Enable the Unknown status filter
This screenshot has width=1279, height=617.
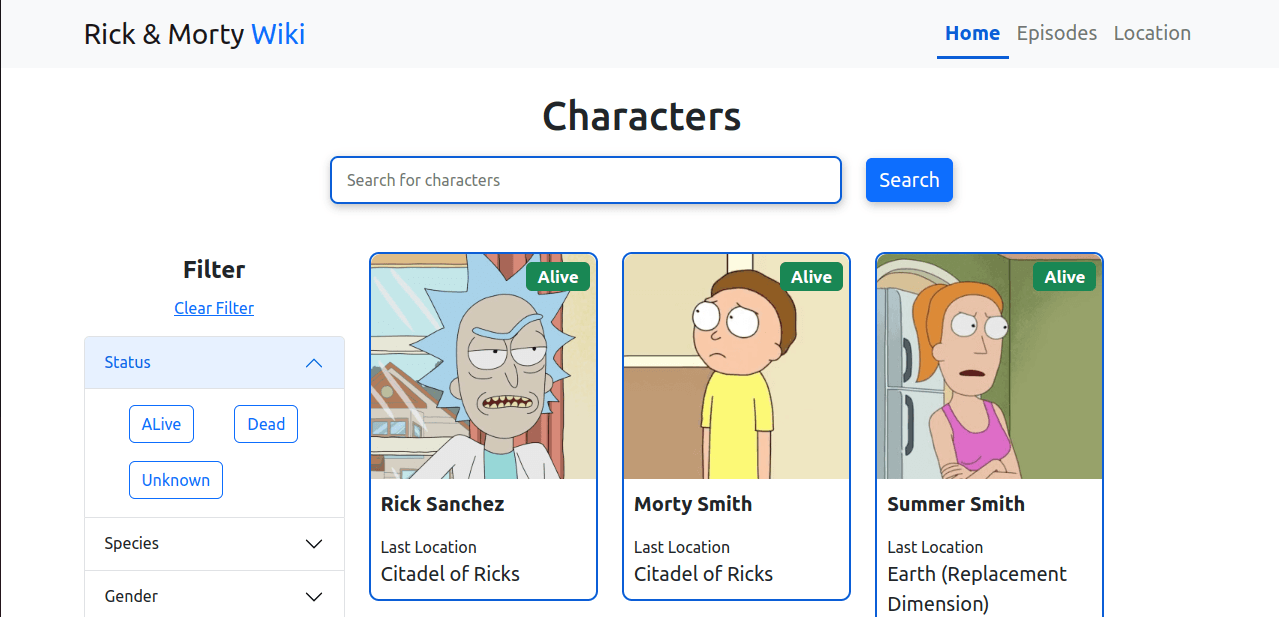click(x=175, y=480)
